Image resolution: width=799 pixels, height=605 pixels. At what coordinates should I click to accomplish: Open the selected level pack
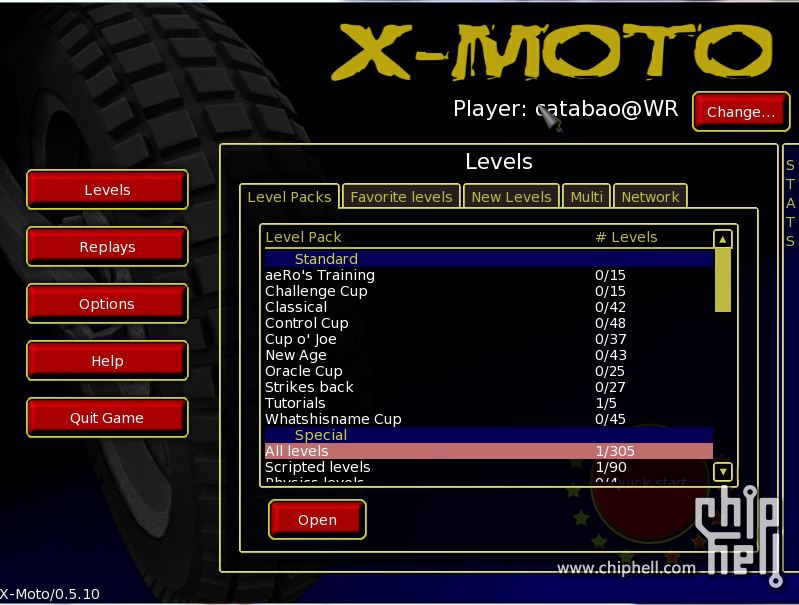click(317, 520)
